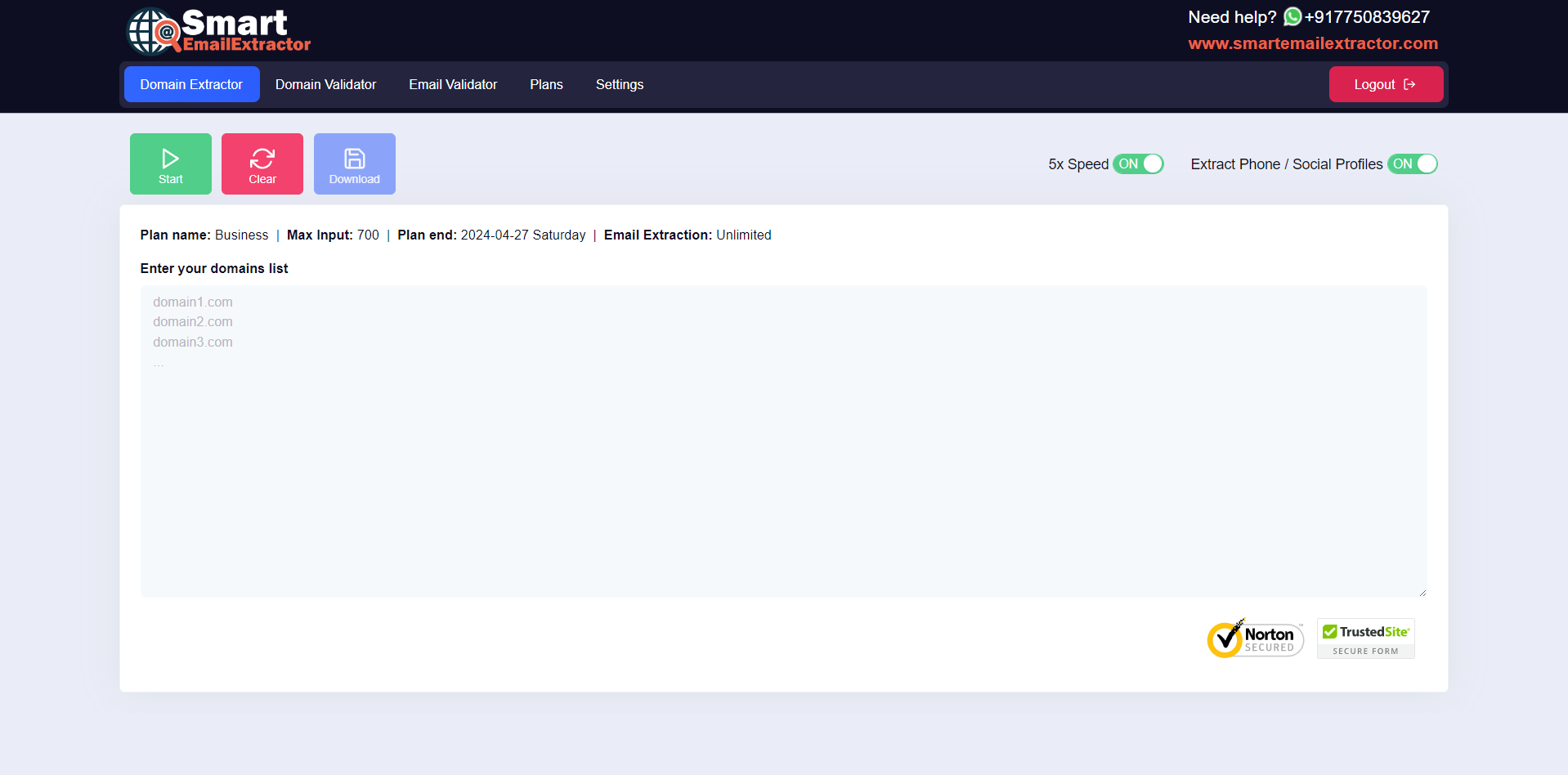Image resolution: width=1568 pixels, height=775 pixels.
Task: Click inside the domains list text area
Action: [783, 441]
